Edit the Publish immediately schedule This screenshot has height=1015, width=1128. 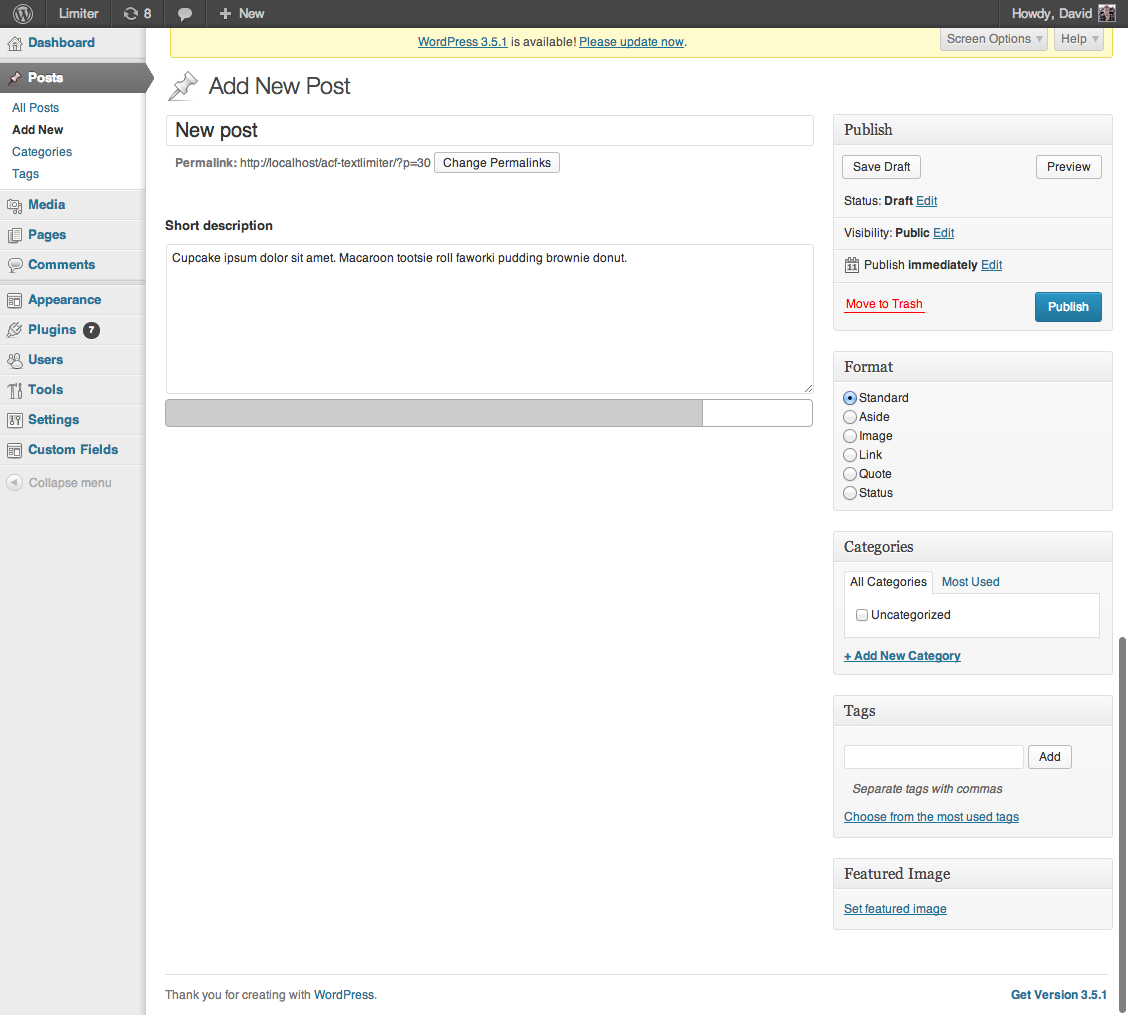(x=991, y=265)
